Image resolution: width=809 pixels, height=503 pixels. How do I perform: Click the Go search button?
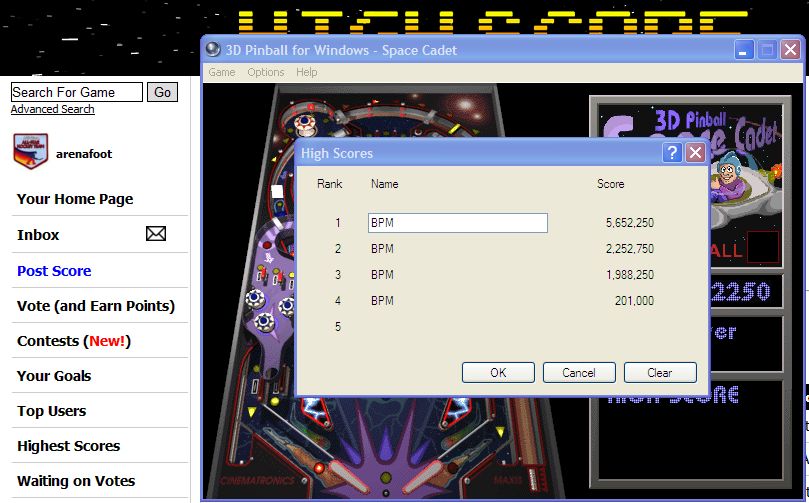pos(163,92)
